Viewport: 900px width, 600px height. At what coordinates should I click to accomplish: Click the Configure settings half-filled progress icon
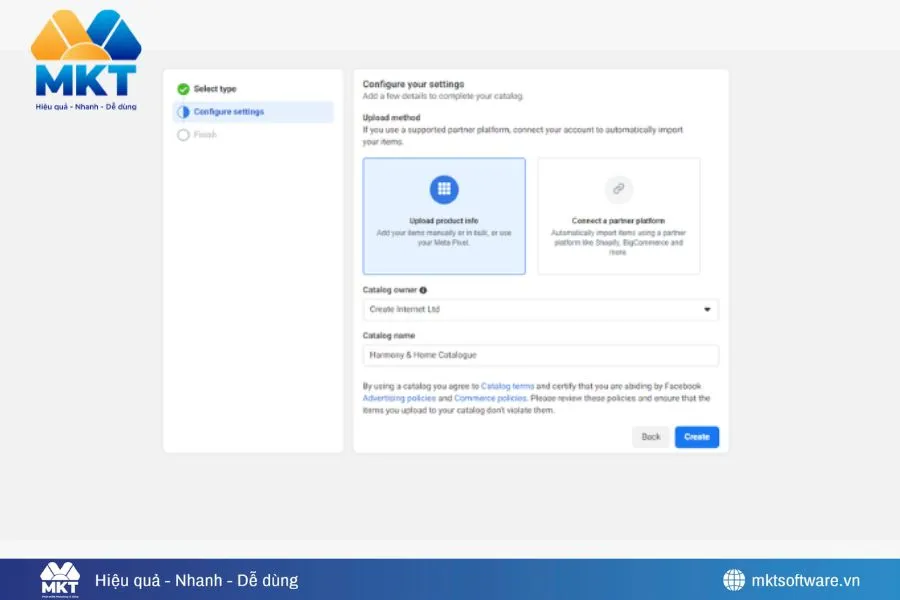181,112
